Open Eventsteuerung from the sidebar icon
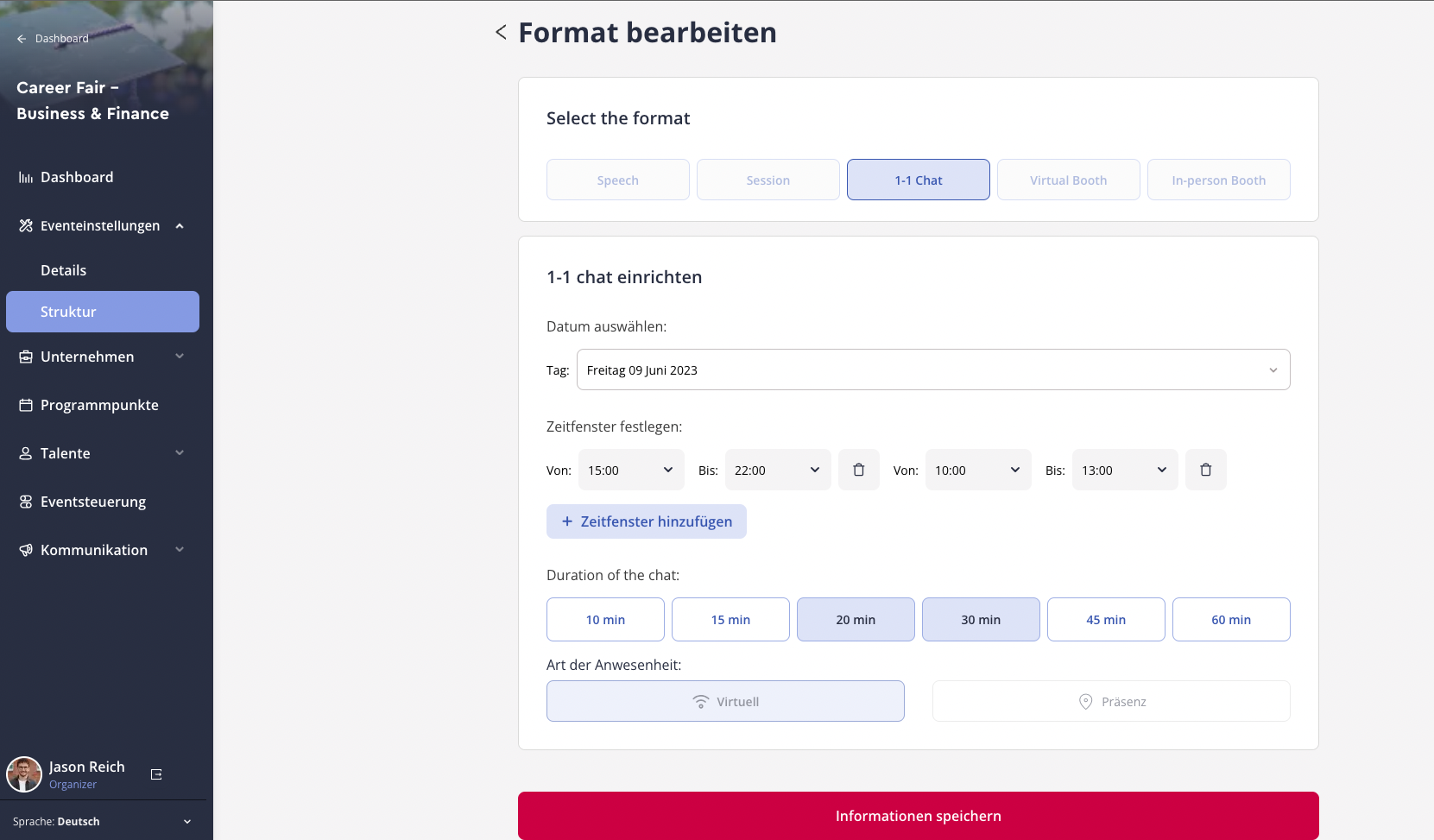This screenshot has width=1434, height=840. coord(26,502)
